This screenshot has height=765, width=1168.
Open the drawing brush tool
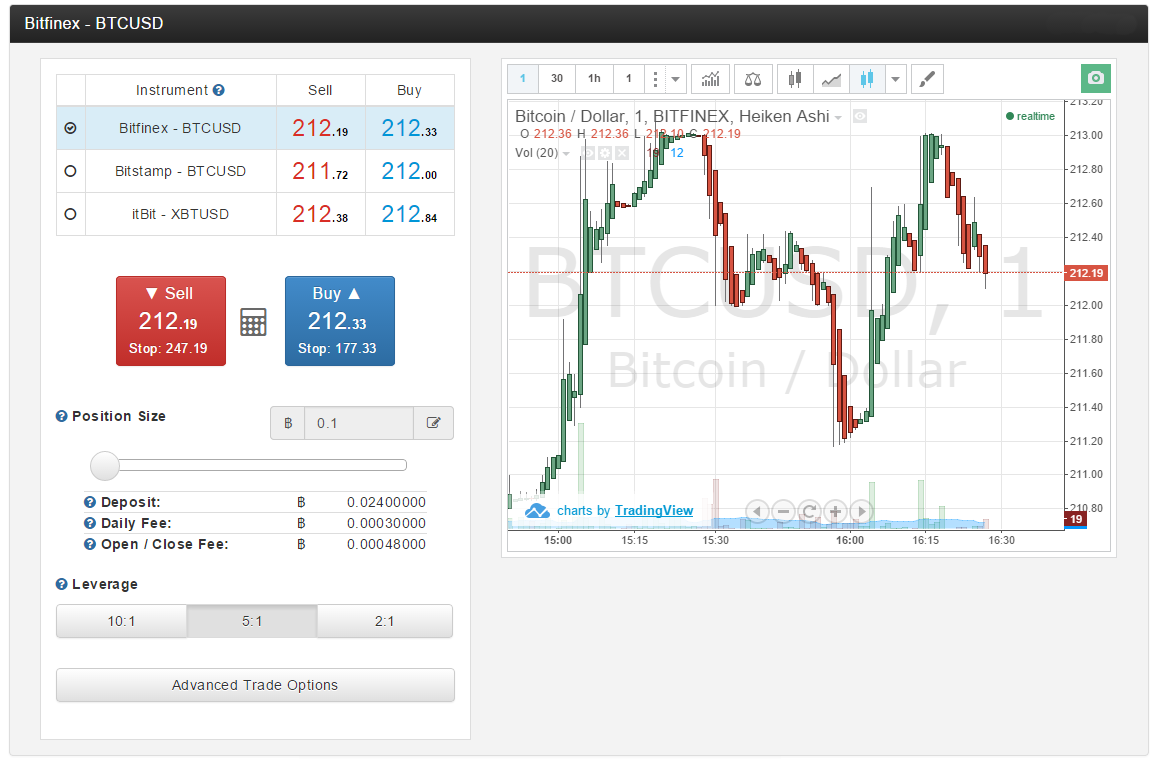(x=927, y=79)
